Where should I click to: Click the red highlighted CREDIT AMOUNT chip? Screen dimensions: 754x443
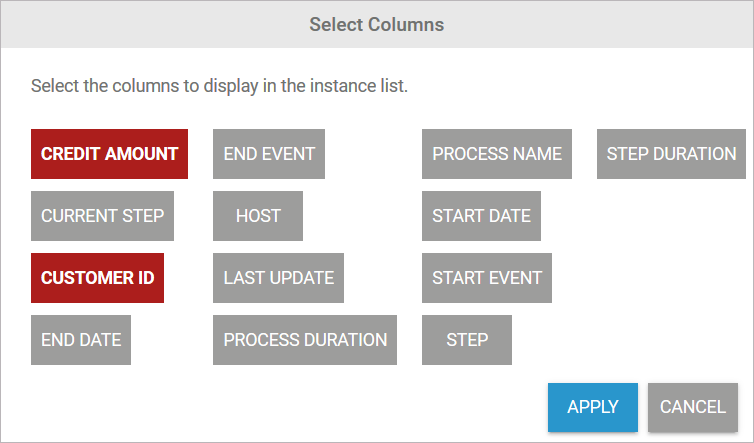pos(109,154)
